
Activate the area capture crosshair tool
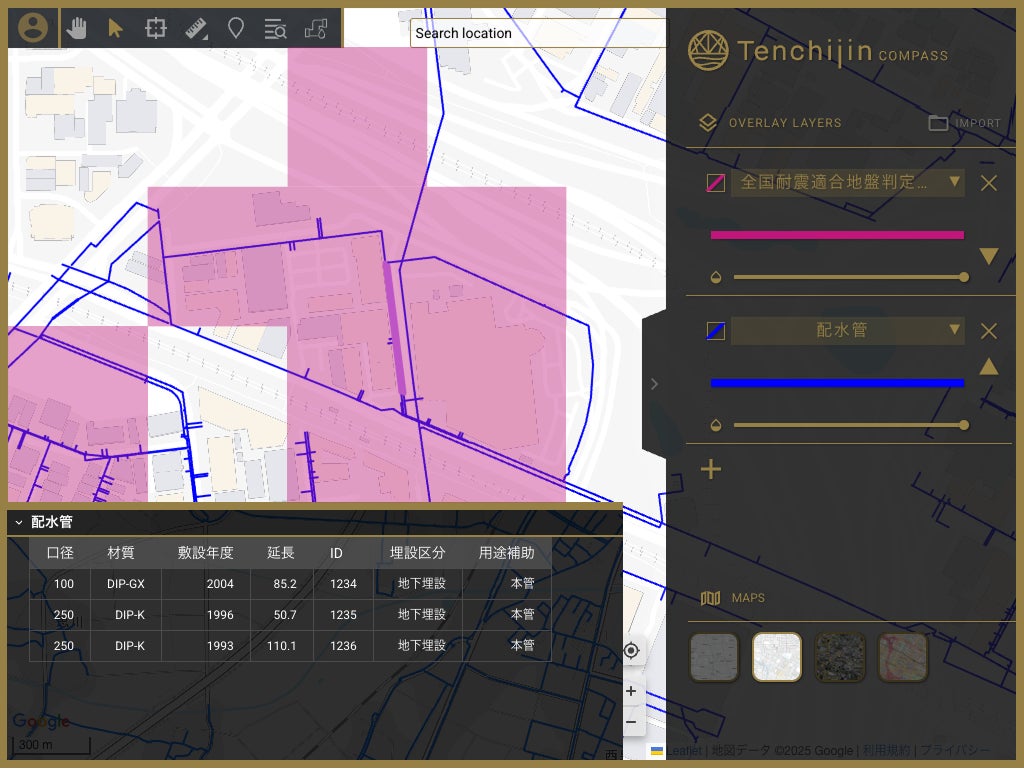point(155,28)
